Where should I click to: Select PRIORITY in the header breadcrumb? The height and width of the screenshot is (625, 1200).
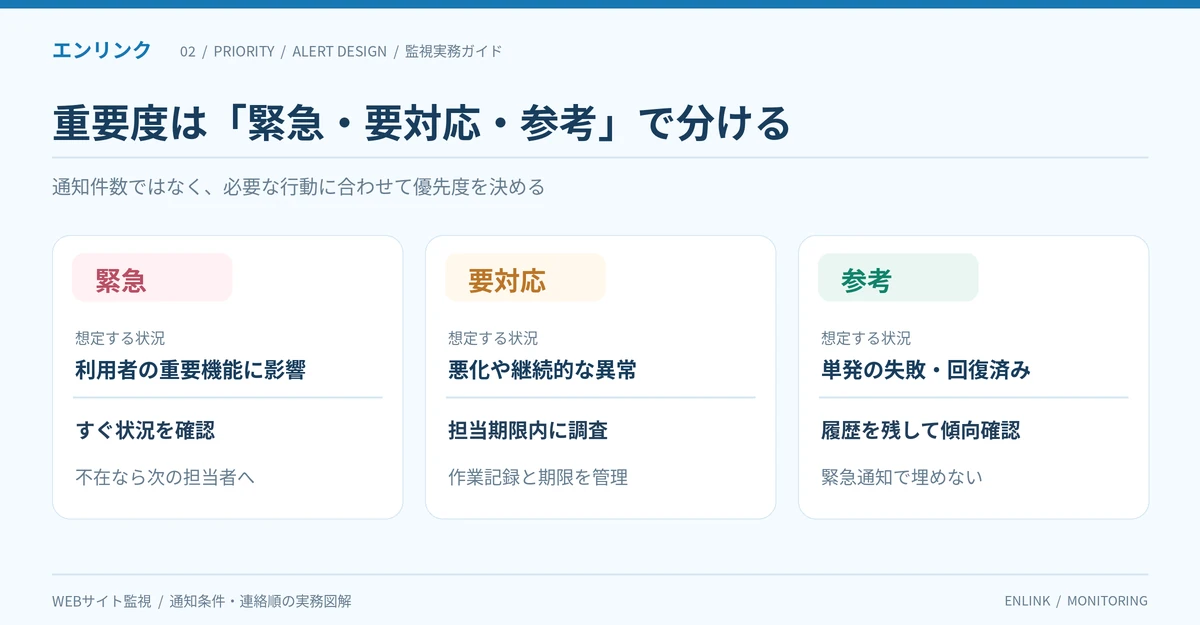(244, 51)
